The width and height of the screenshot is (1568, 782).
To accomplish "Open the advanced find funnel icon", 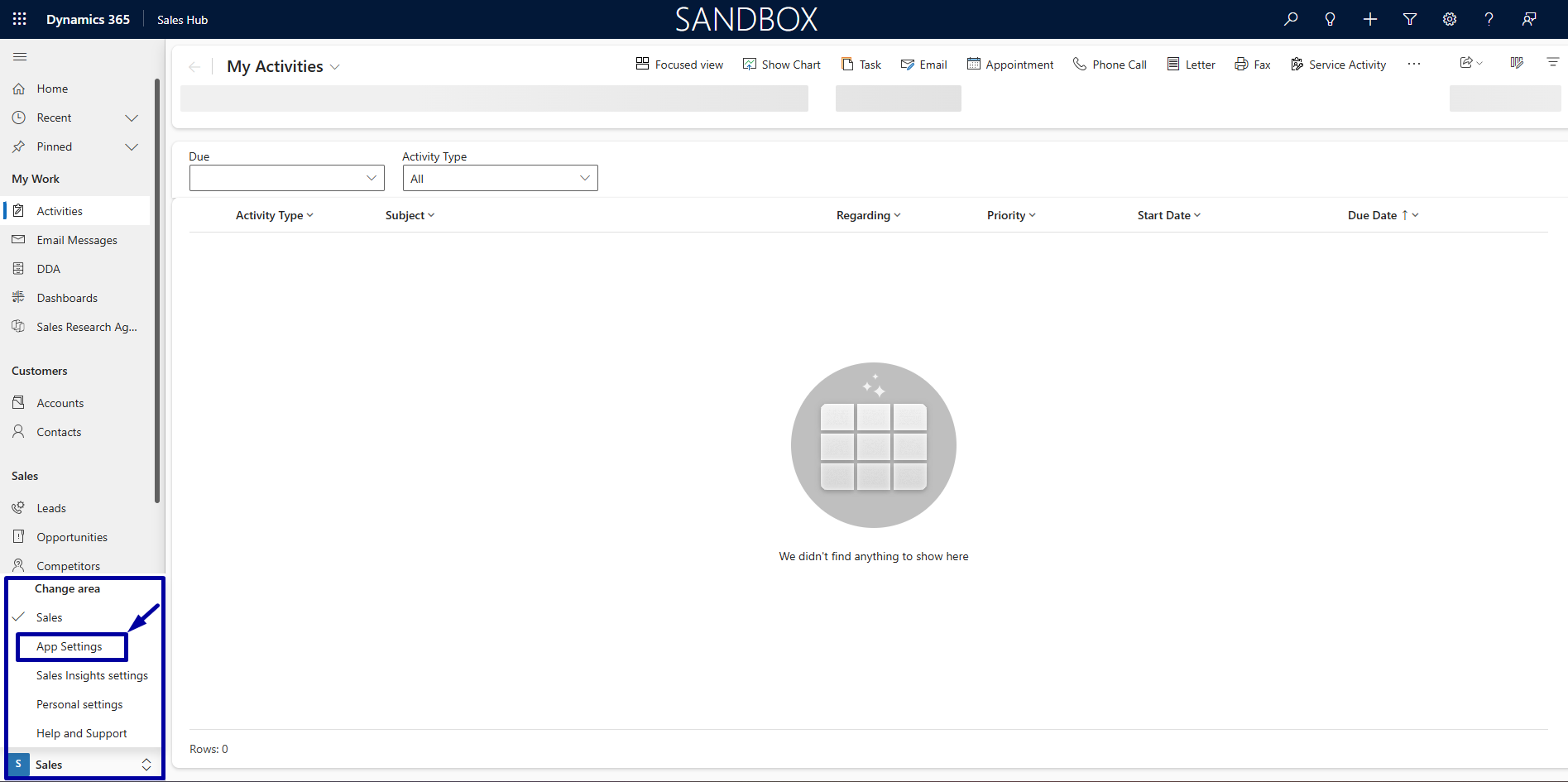I will pos(1410,19).
